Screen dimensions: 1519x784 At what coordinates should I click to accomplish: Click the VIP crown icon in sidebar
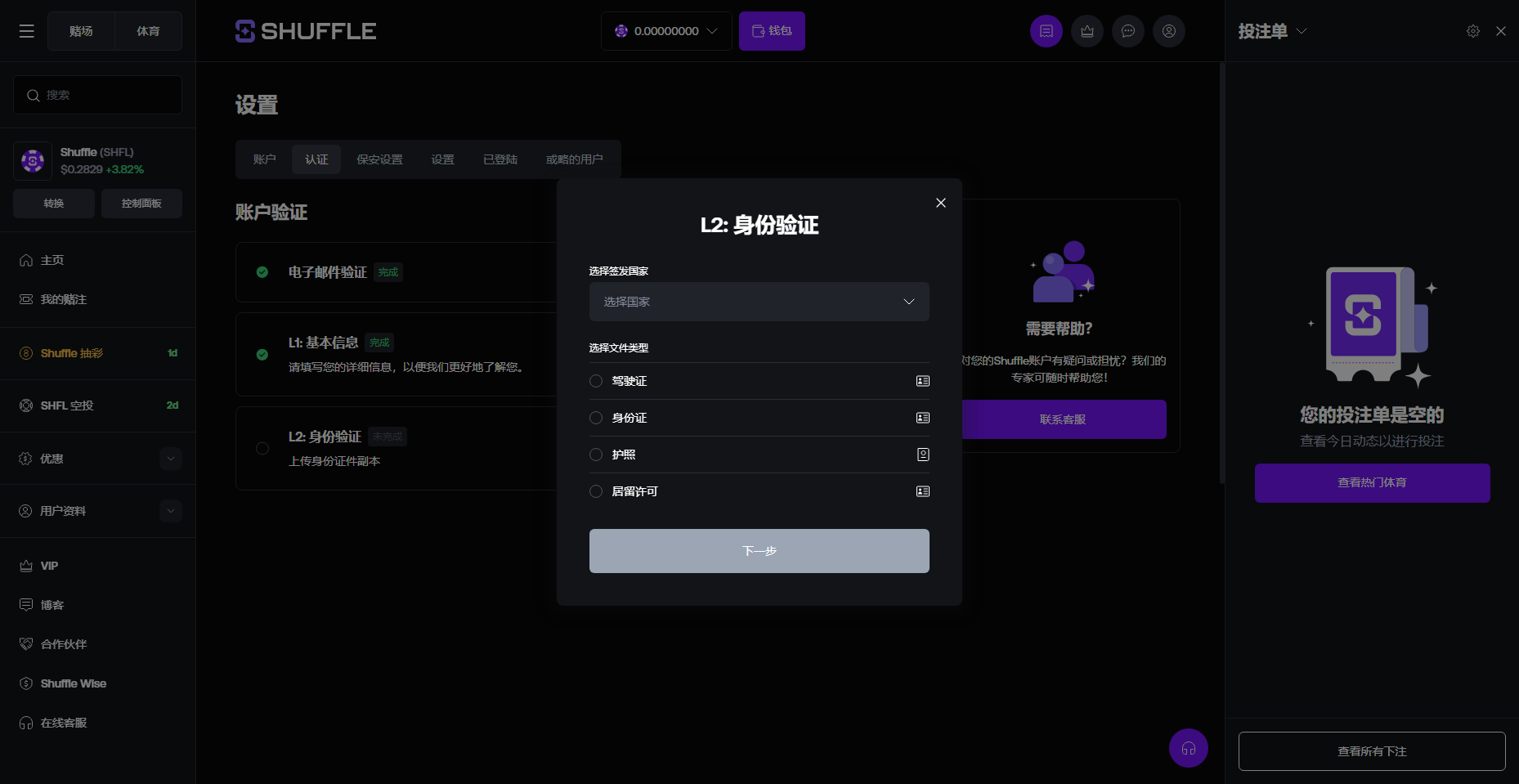[26, 566]
